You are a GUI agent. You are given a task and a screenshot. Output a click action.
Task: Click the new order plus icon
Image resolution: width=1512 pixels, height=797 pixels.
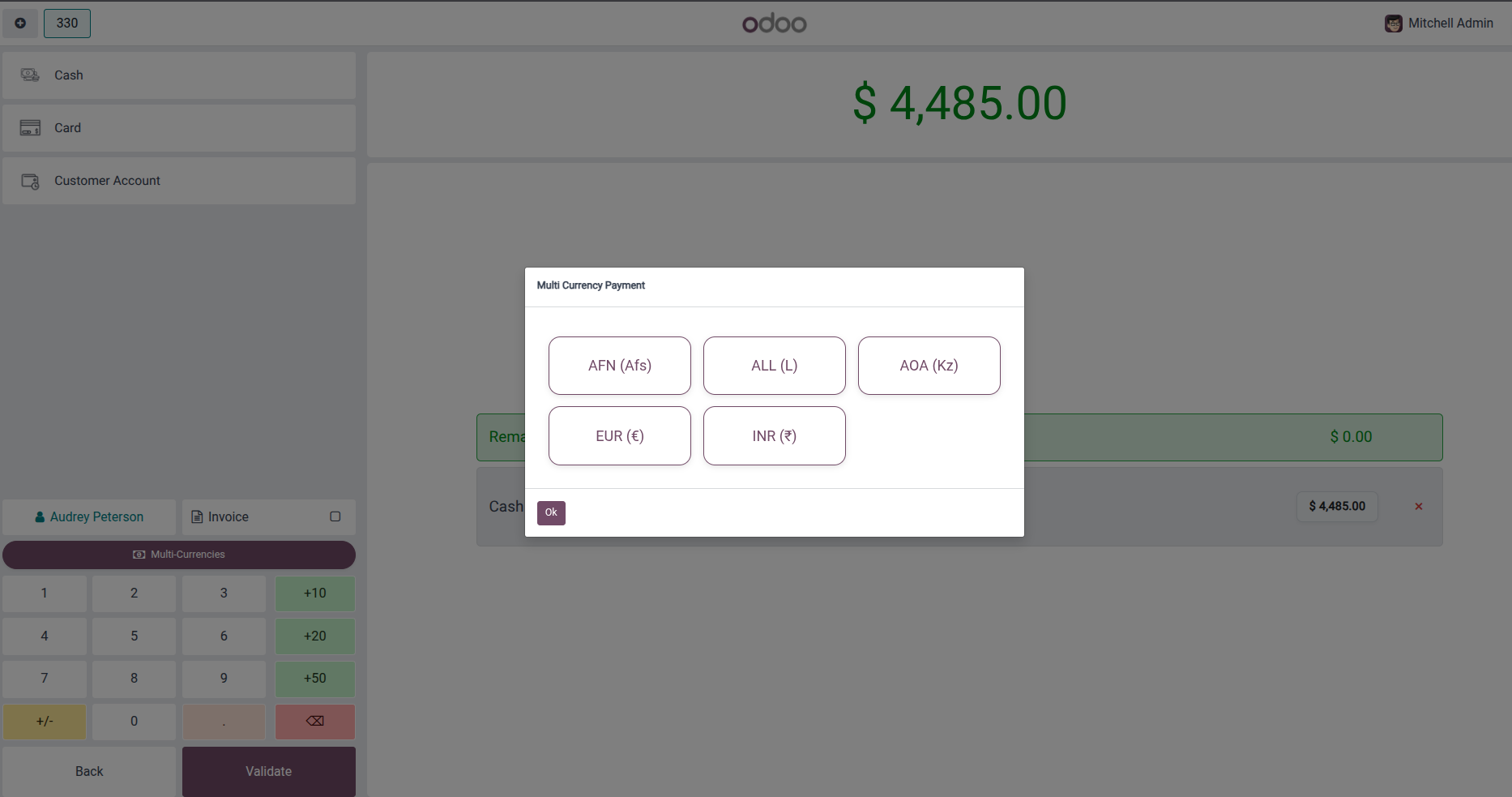(x=20, y=23)
